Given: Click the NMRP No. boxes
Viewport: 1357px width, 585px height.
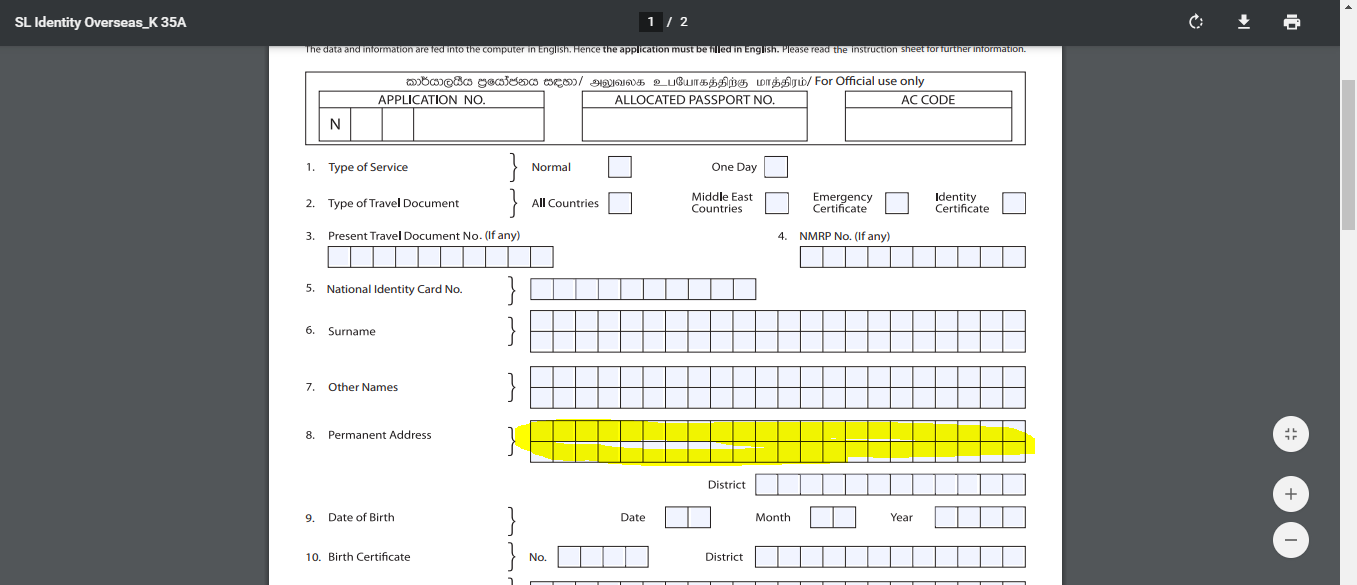Looking at the screenshot, I should click(x=913, y=257).
